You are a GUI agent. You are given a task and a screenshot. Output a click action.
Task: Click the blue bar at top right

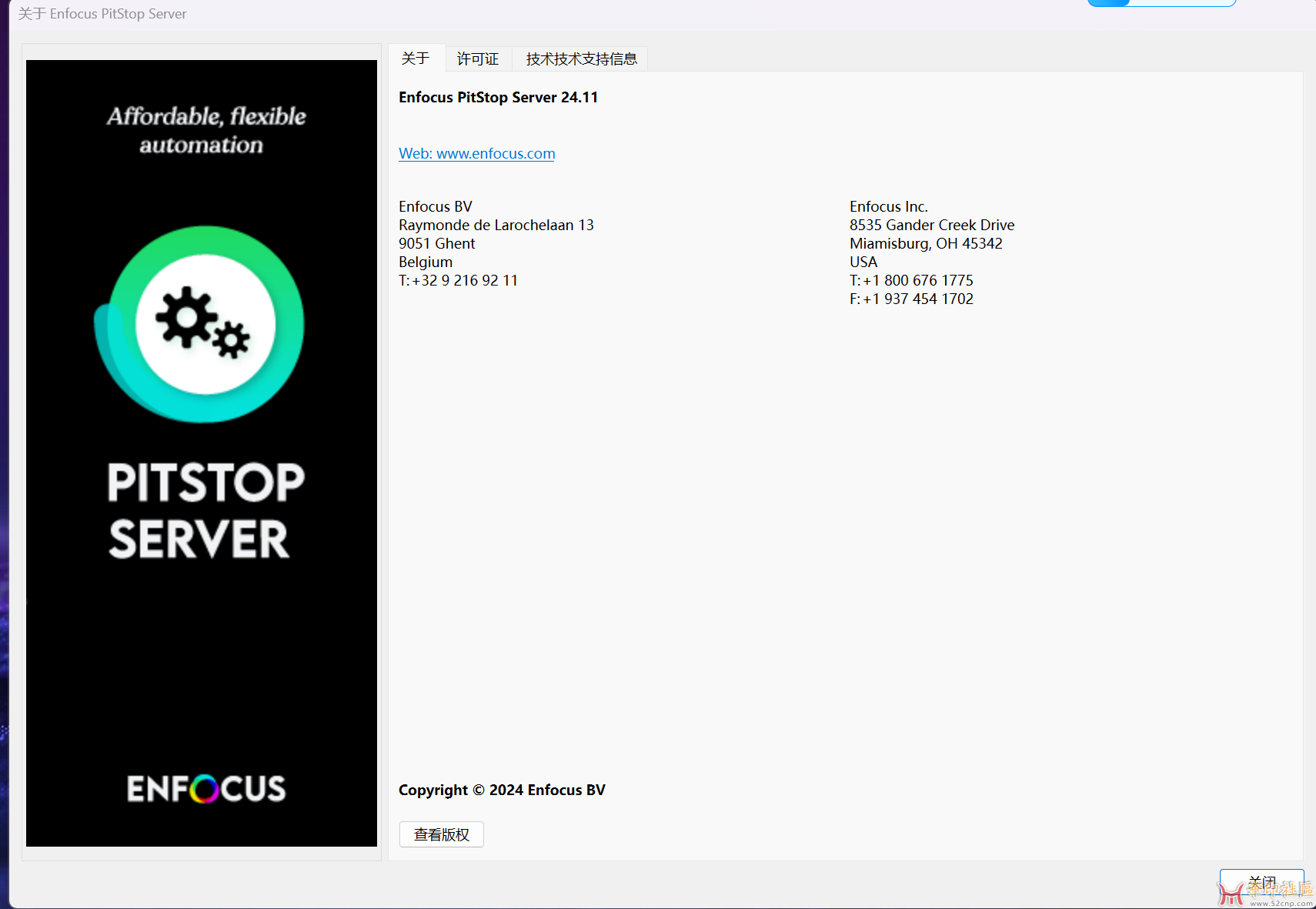1161,3
